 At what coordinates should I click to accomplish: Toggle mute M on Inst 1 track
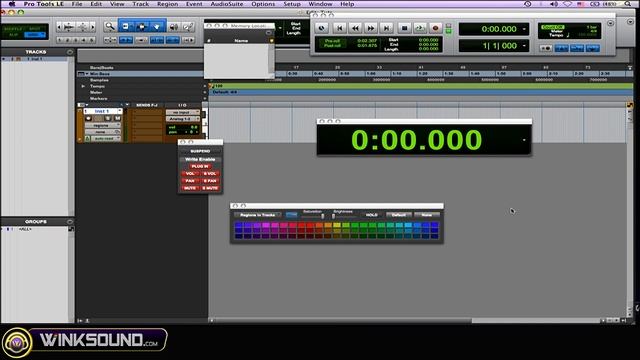pyautogui.click(x=118, y=118)
